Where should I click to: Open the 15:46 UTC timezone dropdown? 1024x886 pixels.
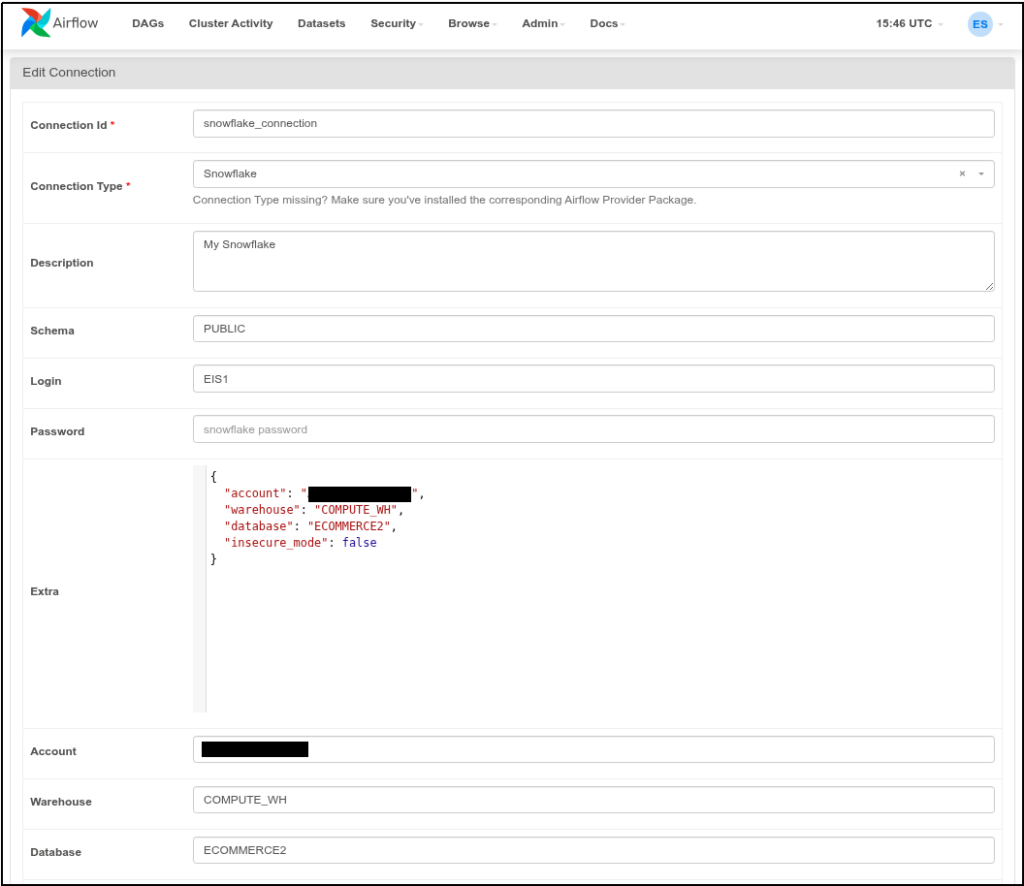909,24
